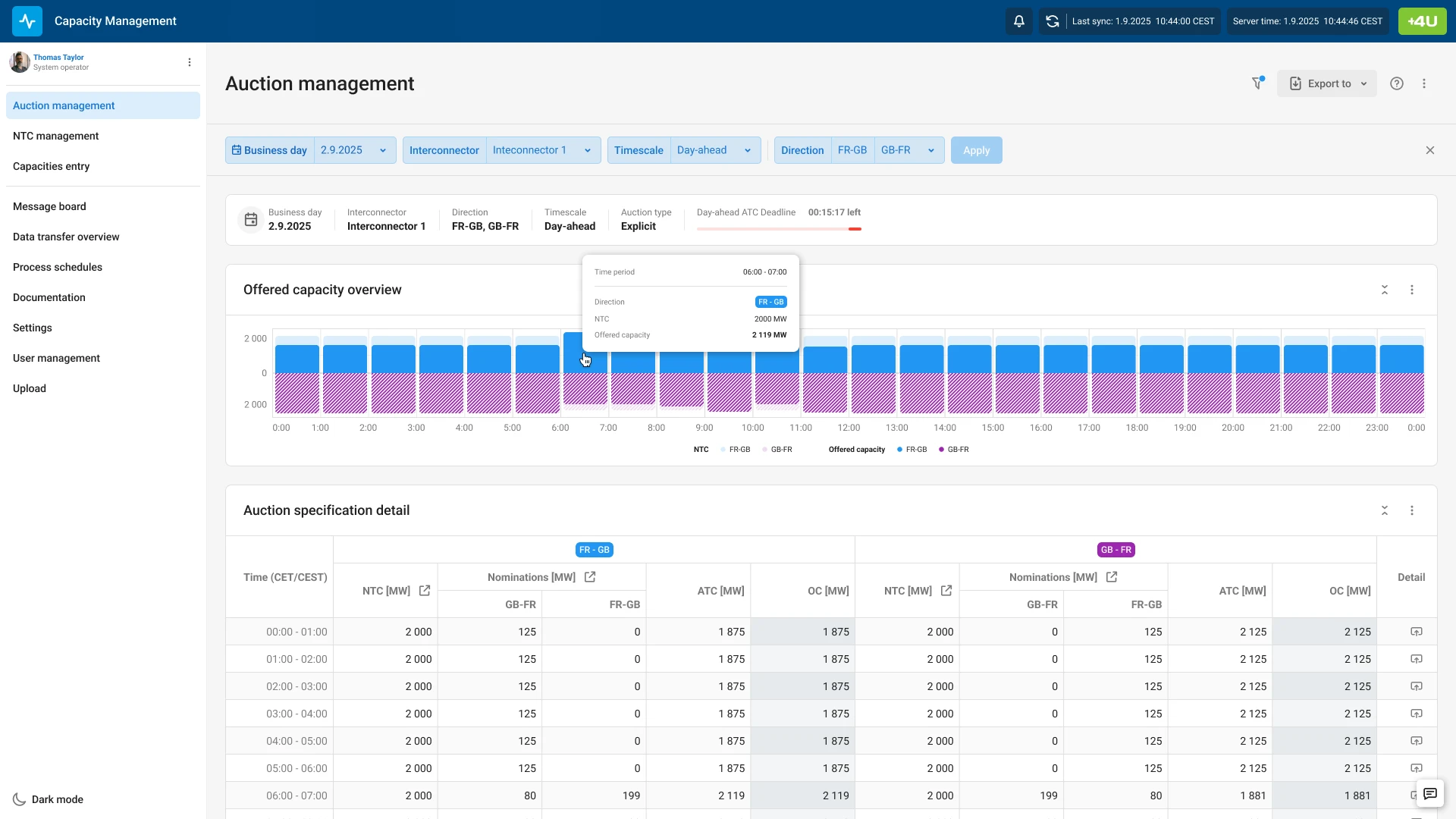
Task: Collapse the Auction specification detail panel
Action: (1385, 510)
